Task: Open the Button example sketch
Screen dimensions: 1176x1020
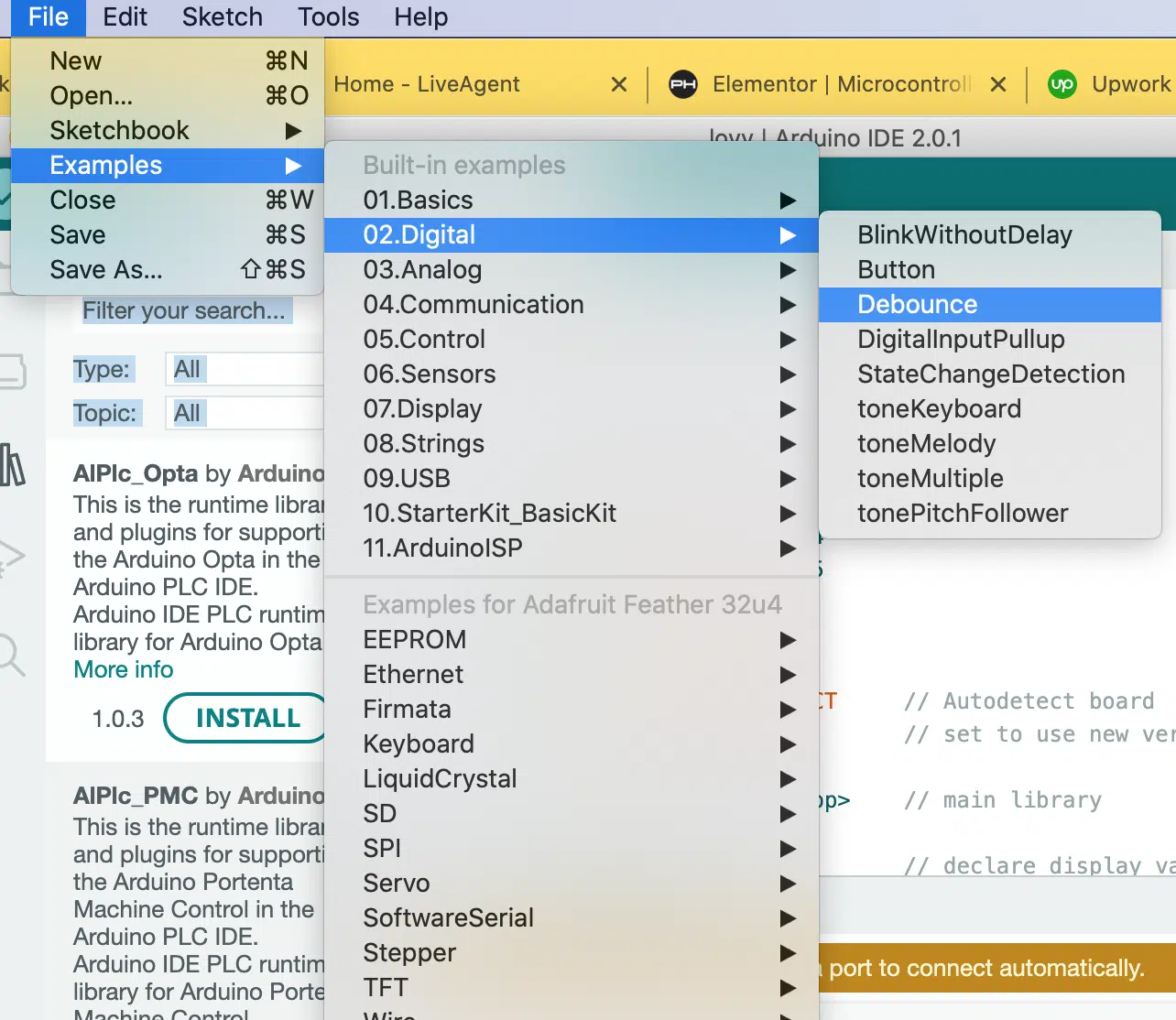Action: [x=990, y=270]
